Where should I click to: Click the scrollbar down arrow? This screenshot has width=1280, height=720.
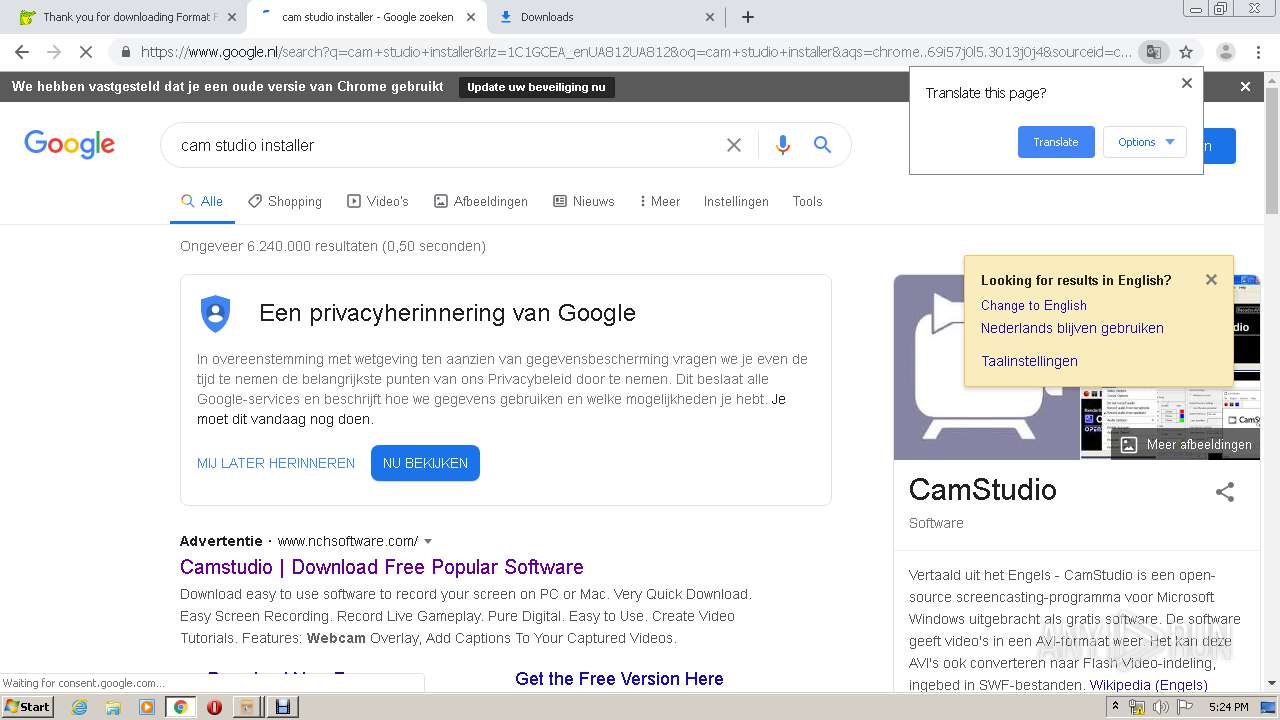(x=1272, y=683)
